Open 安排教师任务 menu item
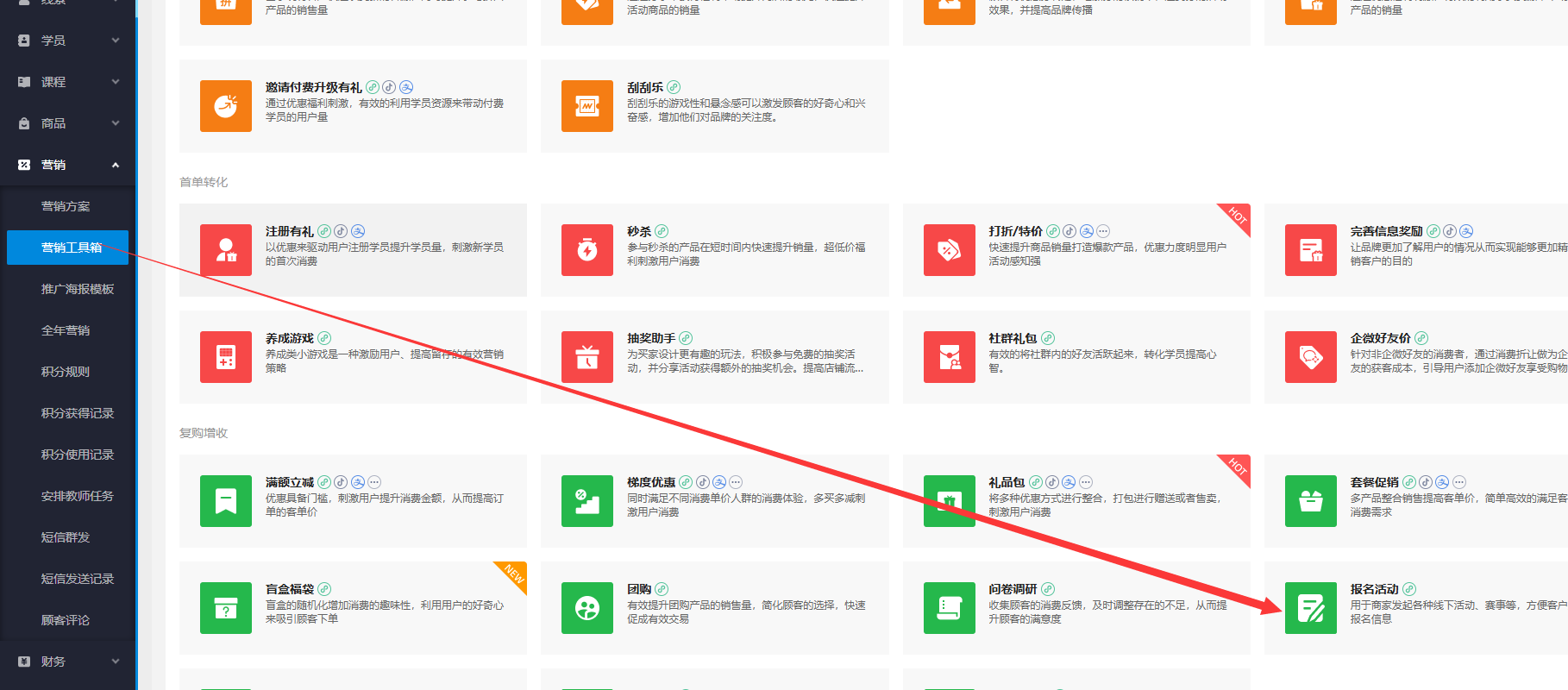Image resolution: width=1568 pixels, height=690 pixels. [x=78, y=496]
